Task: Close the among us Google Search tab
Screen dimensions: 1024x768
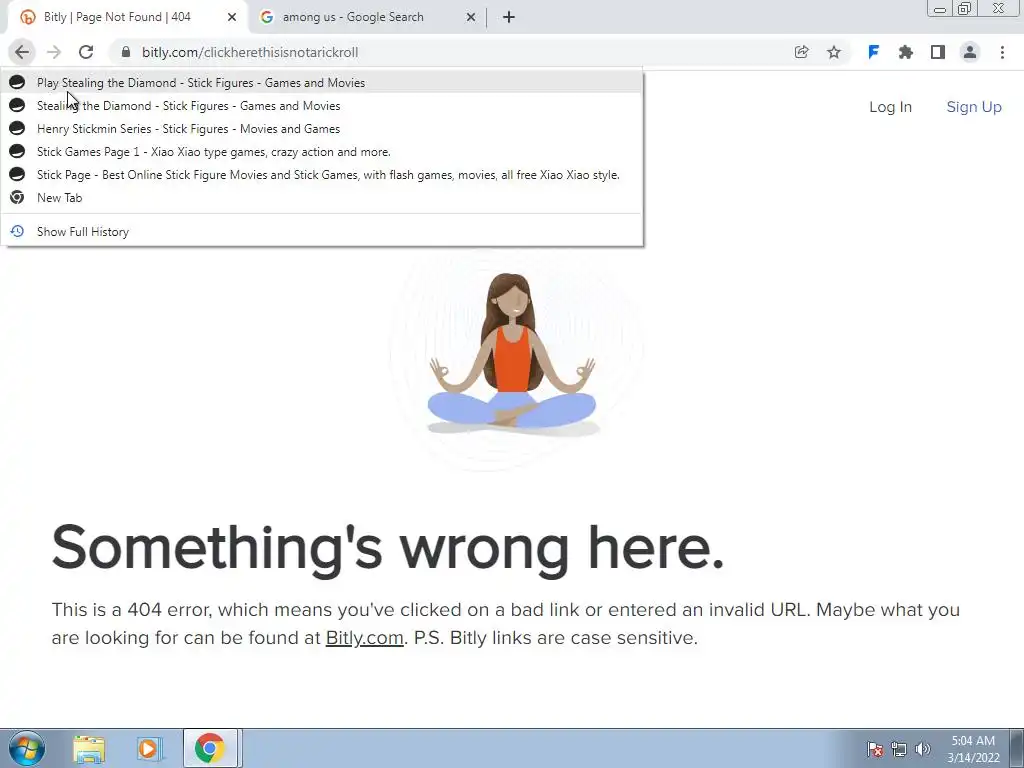Action: point(471,17)
